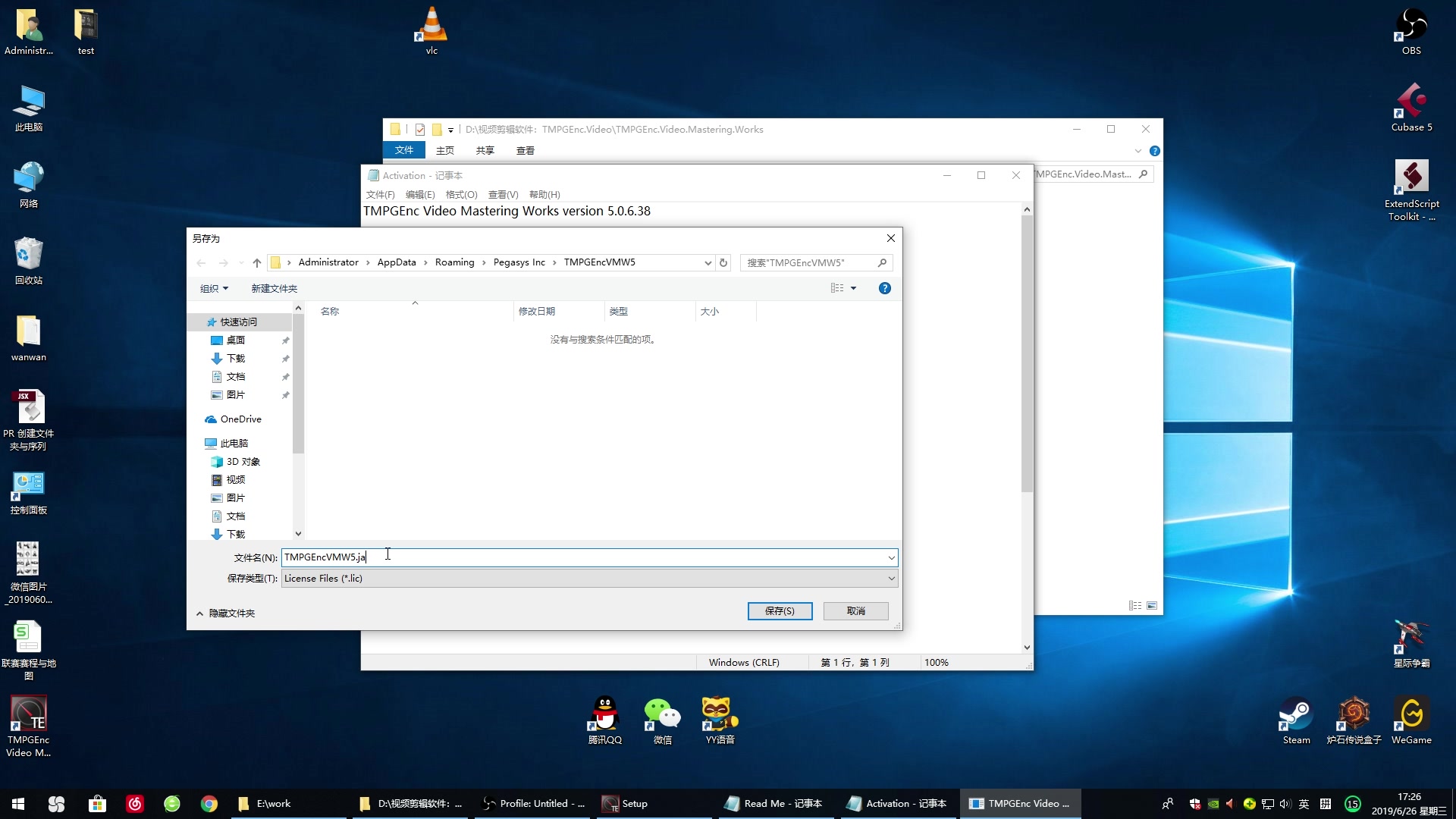Open recent locations dropdown in Save As
This screenshot has width=1456, height=819.
pyautogui.click(x=241, y=262)
